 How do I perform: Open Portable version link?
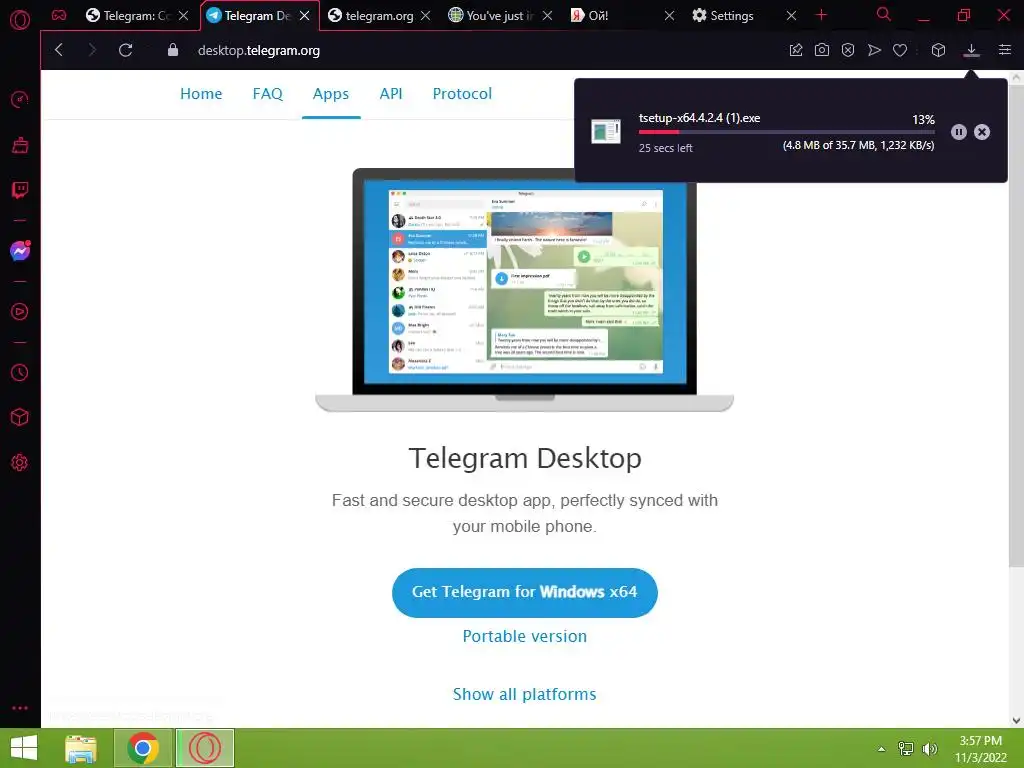(x=524, y=636)
